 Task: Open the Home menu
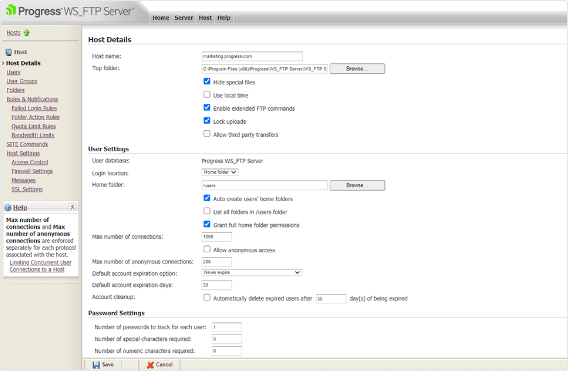coord(161,18)
